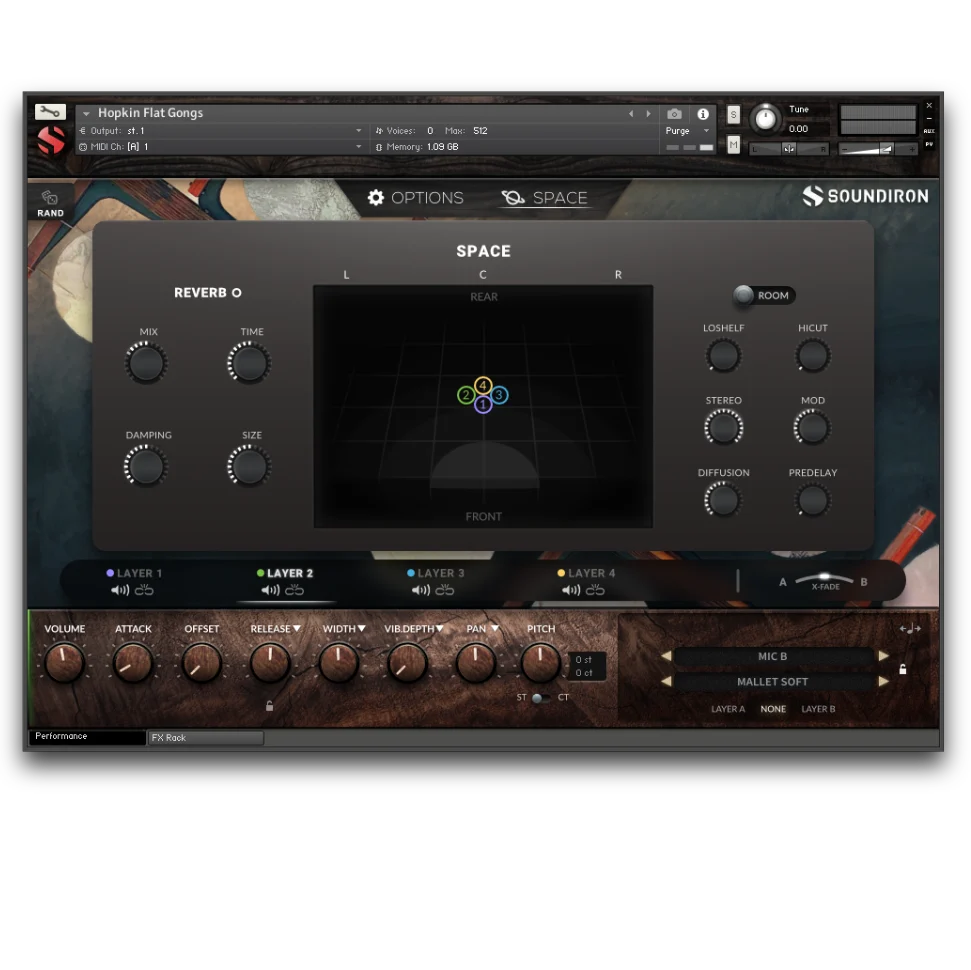The height and width of the screenshot is (970, 971).
Task: Select next mallet with right arrow
Action: tap(884, 681)
